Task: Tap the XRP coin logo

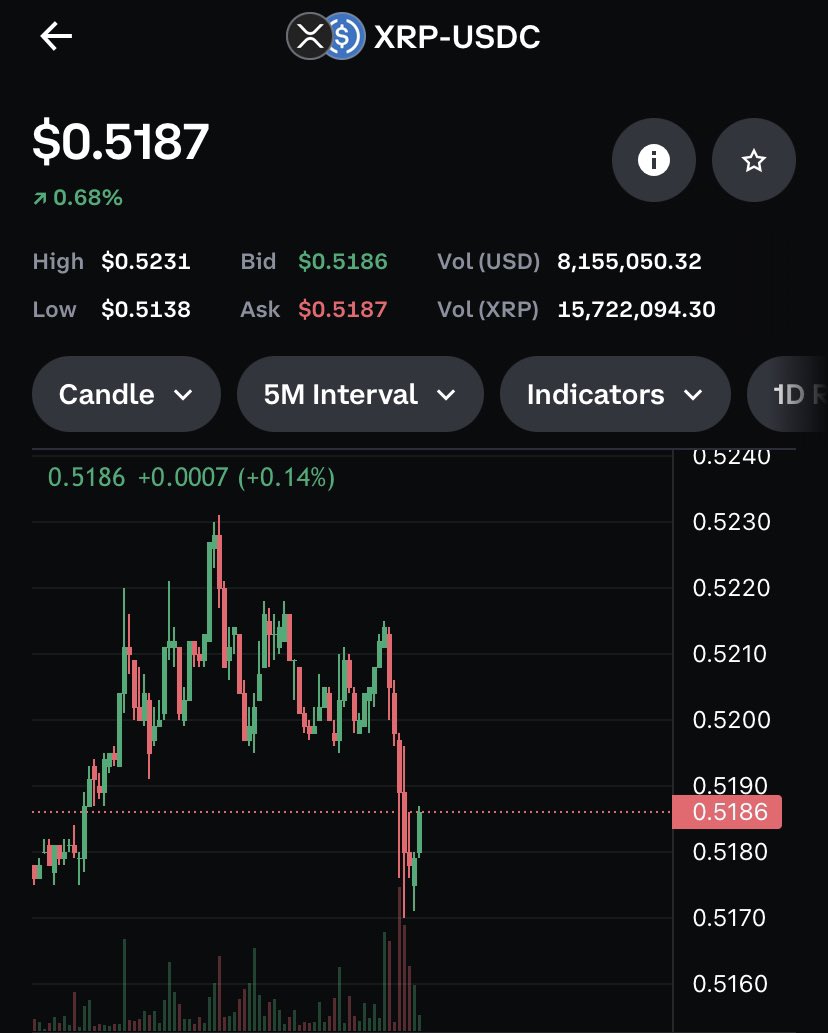Action: [x=308, y=36]
